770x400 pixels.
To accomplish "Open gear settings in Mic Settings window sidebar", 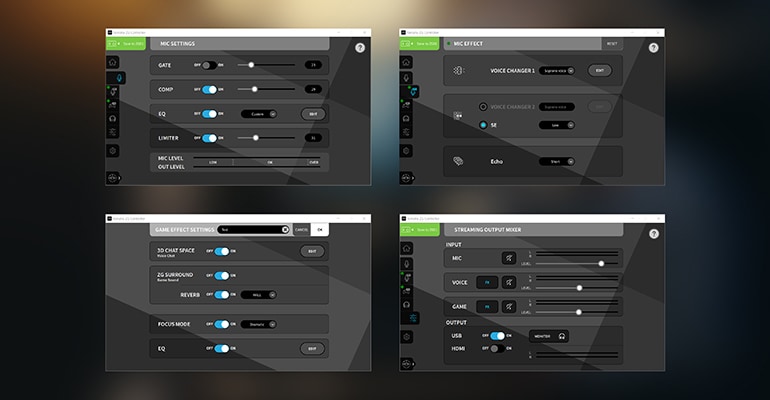I will point(112,151).
